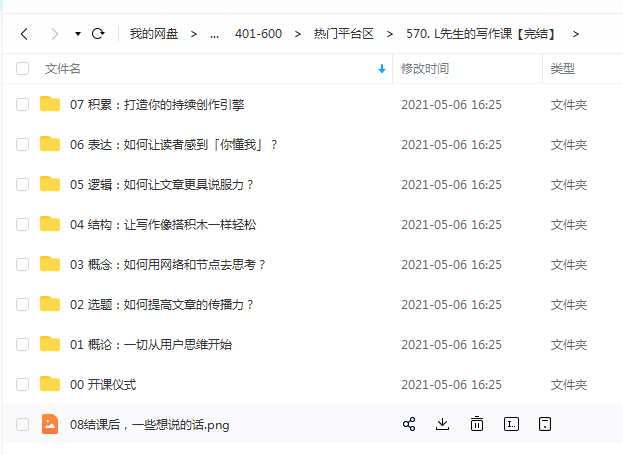Delete the 08结课后 png file
Screen dimensions: 623x455
477,424
